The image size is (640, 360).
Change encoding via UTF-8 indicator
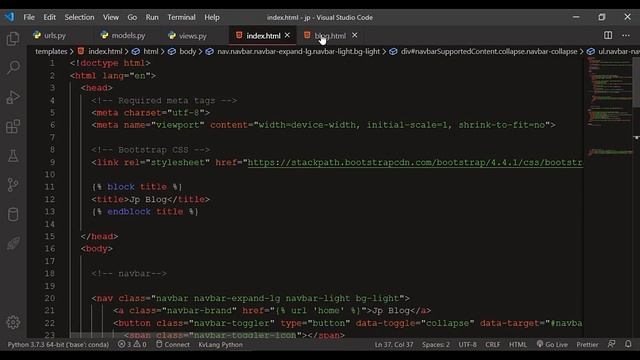click(x=467, y=344)
